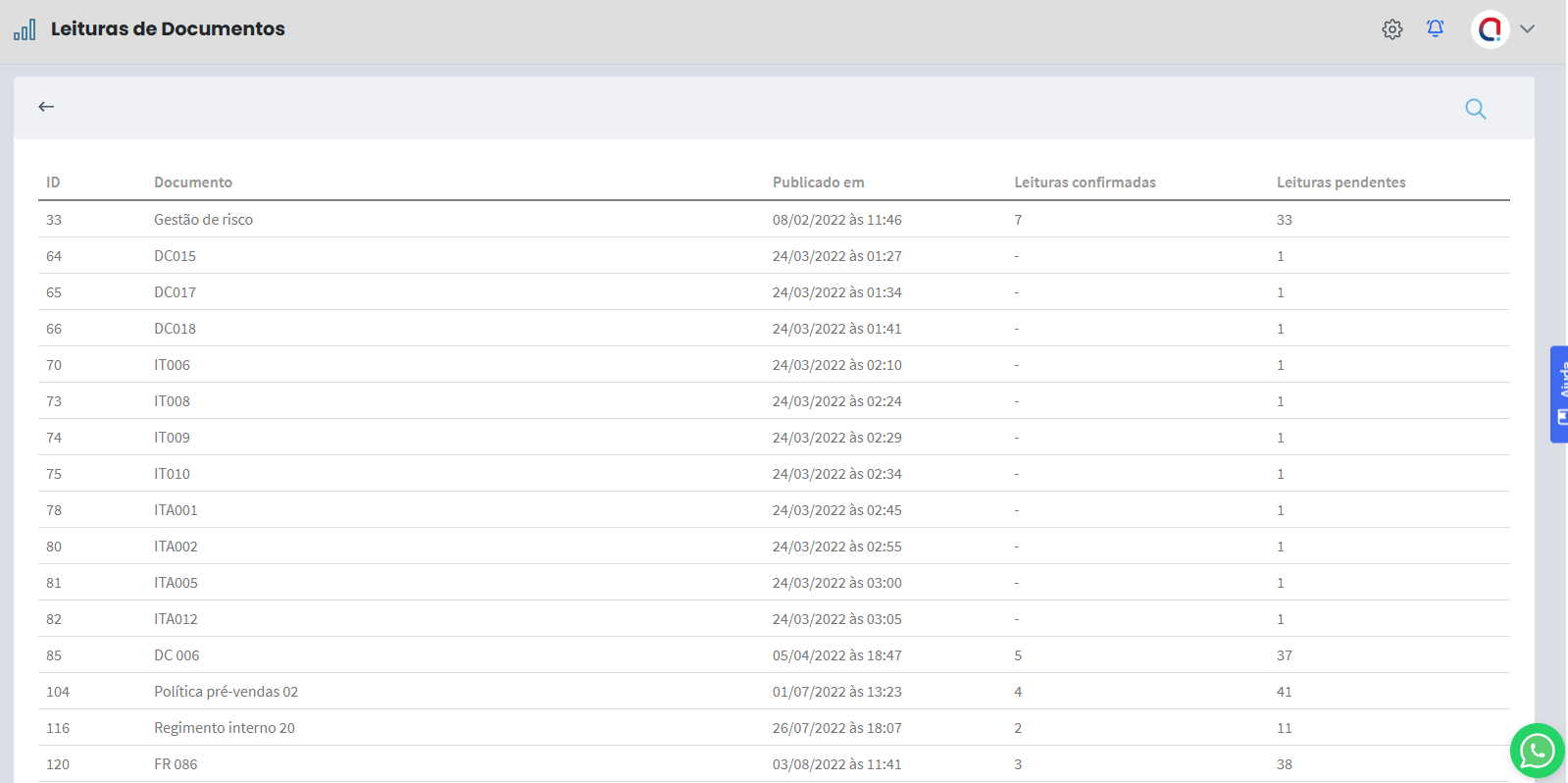Open the Ajuda side tab
This screenshot has height=783, width=1568.
click(x=1559, y=393)
